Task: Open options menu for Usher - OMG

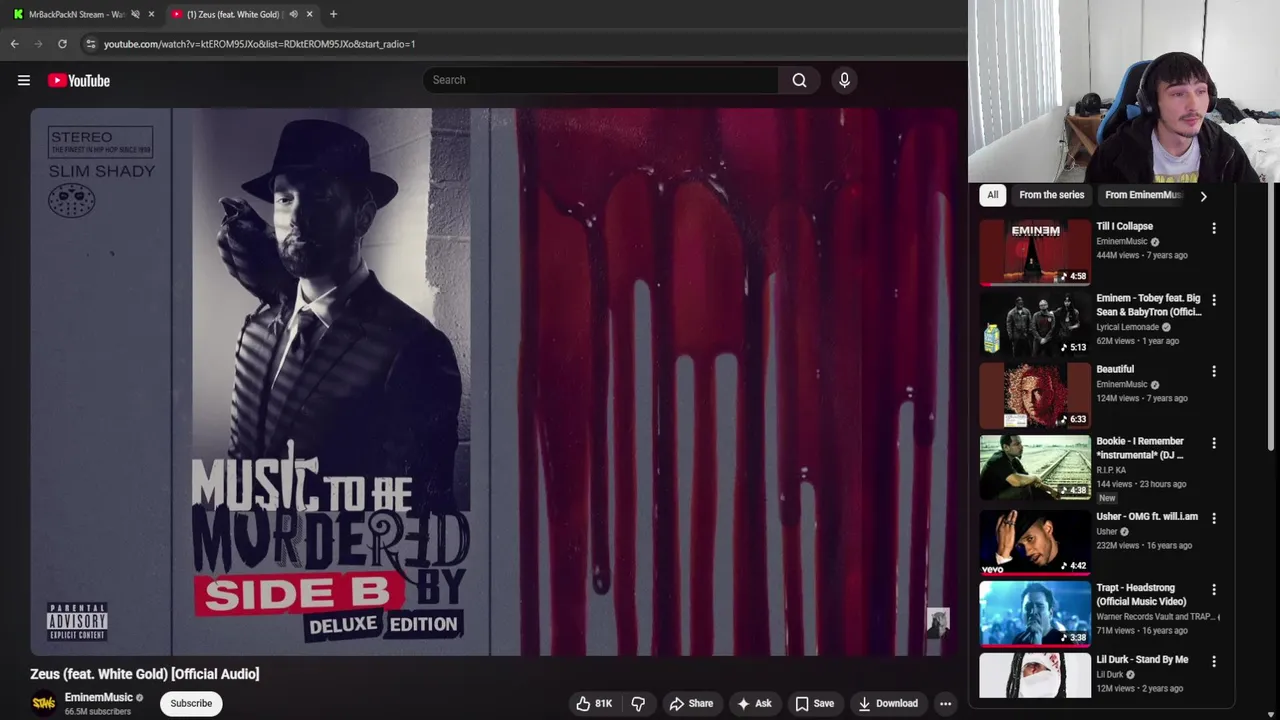Action: point(1214,518)
